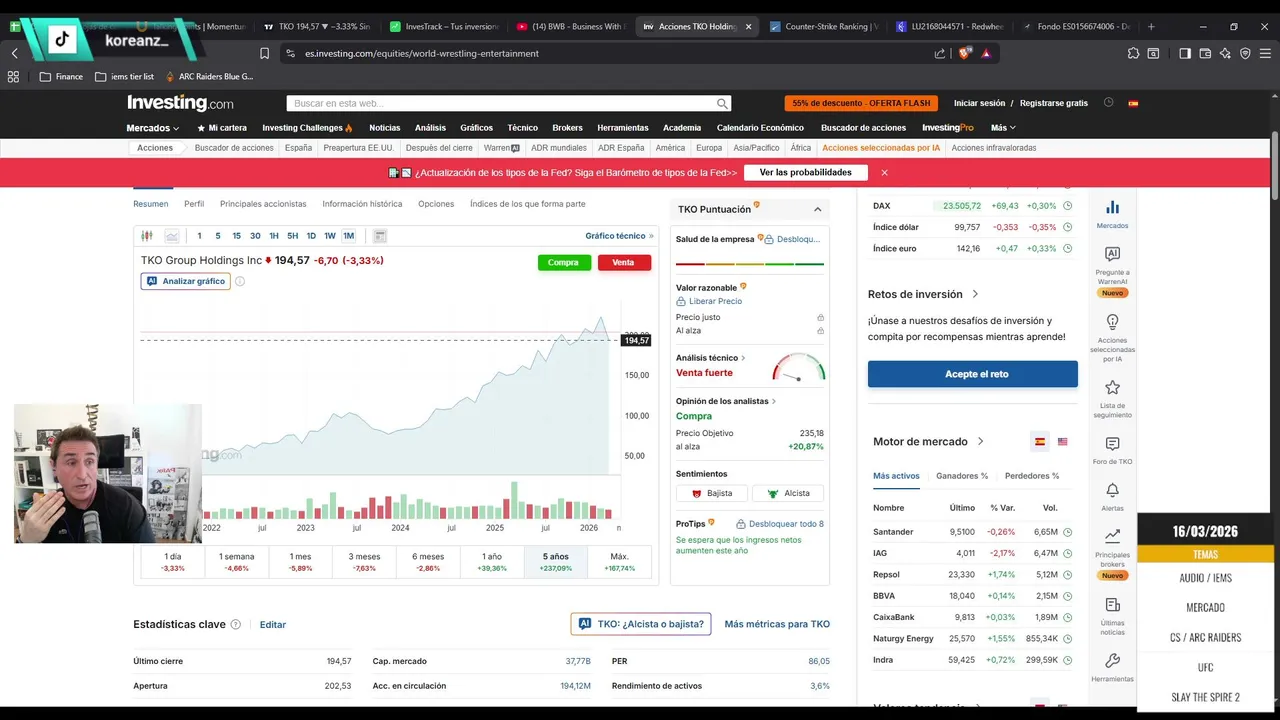Click info icon next to Analizar gráfico
The height and width of the screenshot is (720, 1280).
(239, 281)
